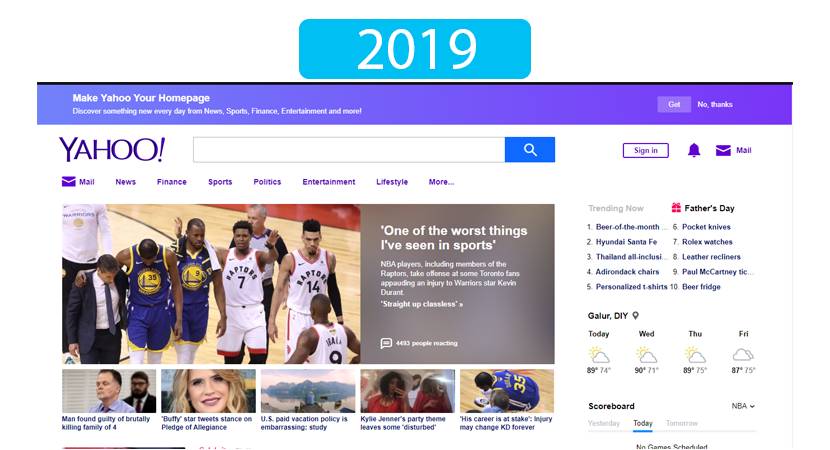Click trending item Beer fridge
The height and width of the screenshot is (450, 830).
(701, 286)
